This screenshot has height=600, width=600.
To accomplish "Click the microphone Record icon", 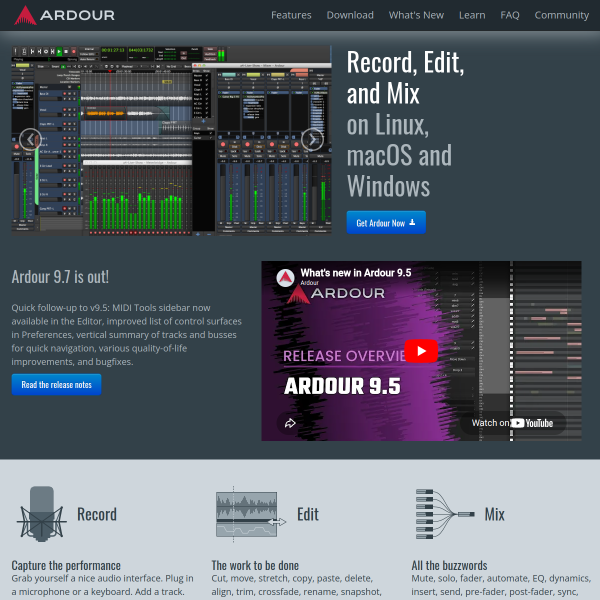I will [x=42, y=514].
